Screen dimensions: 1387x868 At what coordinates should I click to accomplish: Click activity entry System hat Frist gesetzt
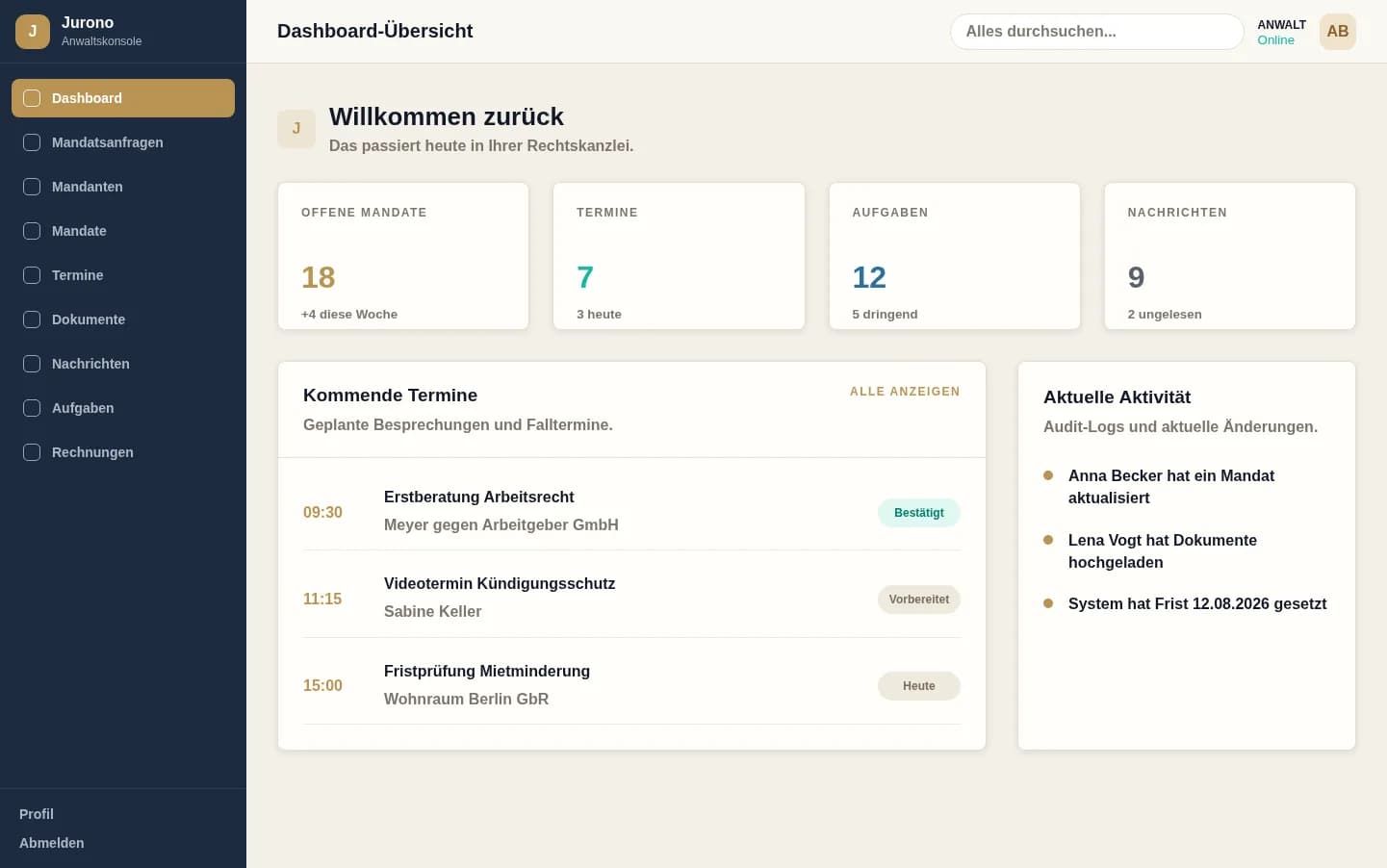[1186, 604]
